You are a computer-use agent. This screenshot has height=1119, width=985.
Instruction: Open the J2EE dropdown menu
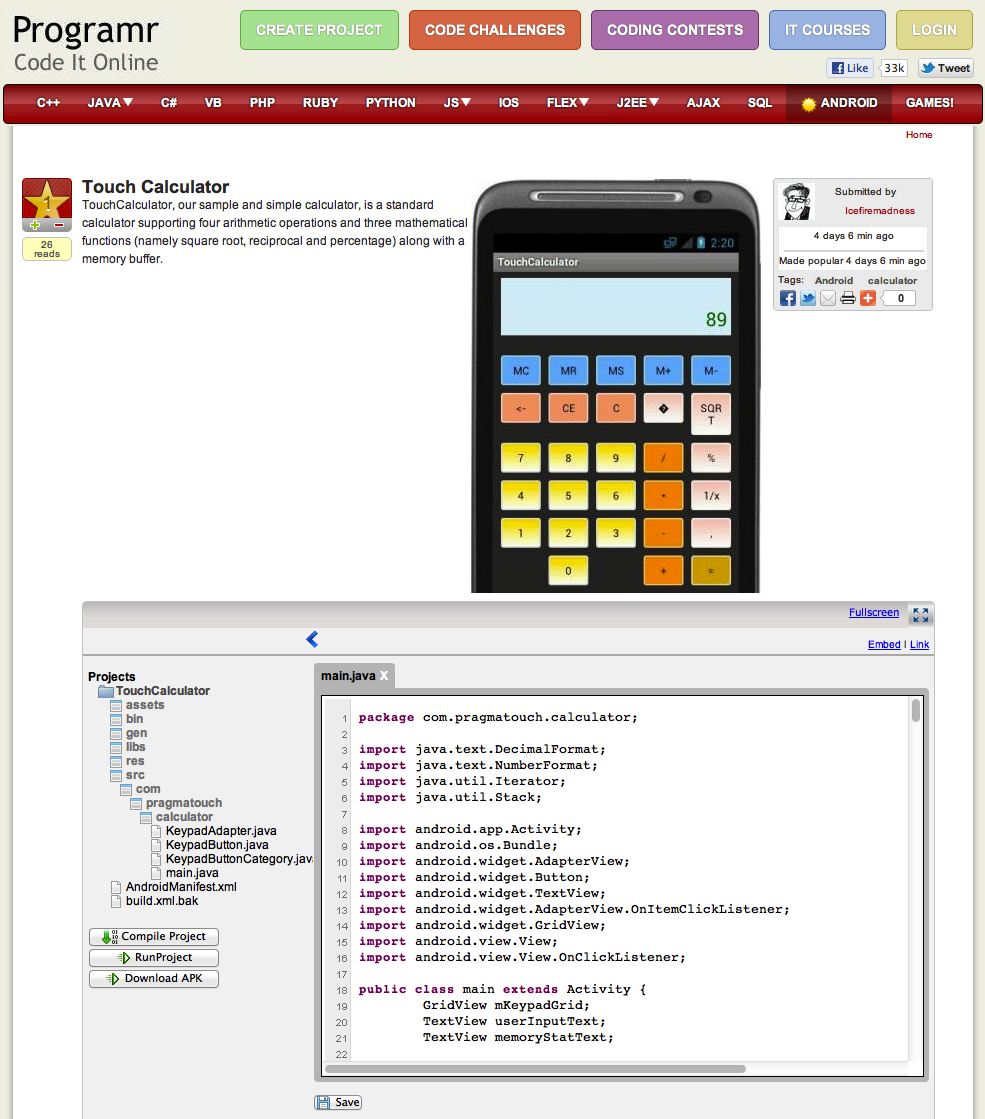click(x=637, y=103)
